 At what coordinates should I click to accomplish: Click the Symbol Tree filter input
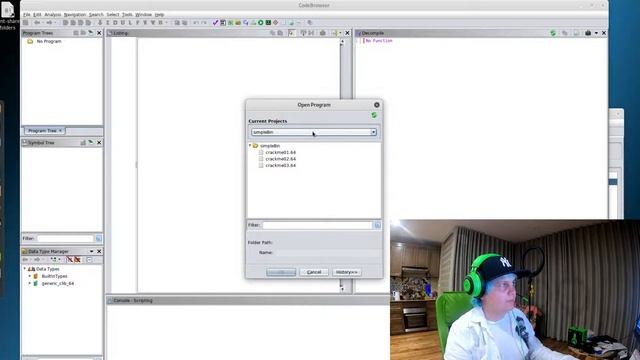(x=65, y=238)
